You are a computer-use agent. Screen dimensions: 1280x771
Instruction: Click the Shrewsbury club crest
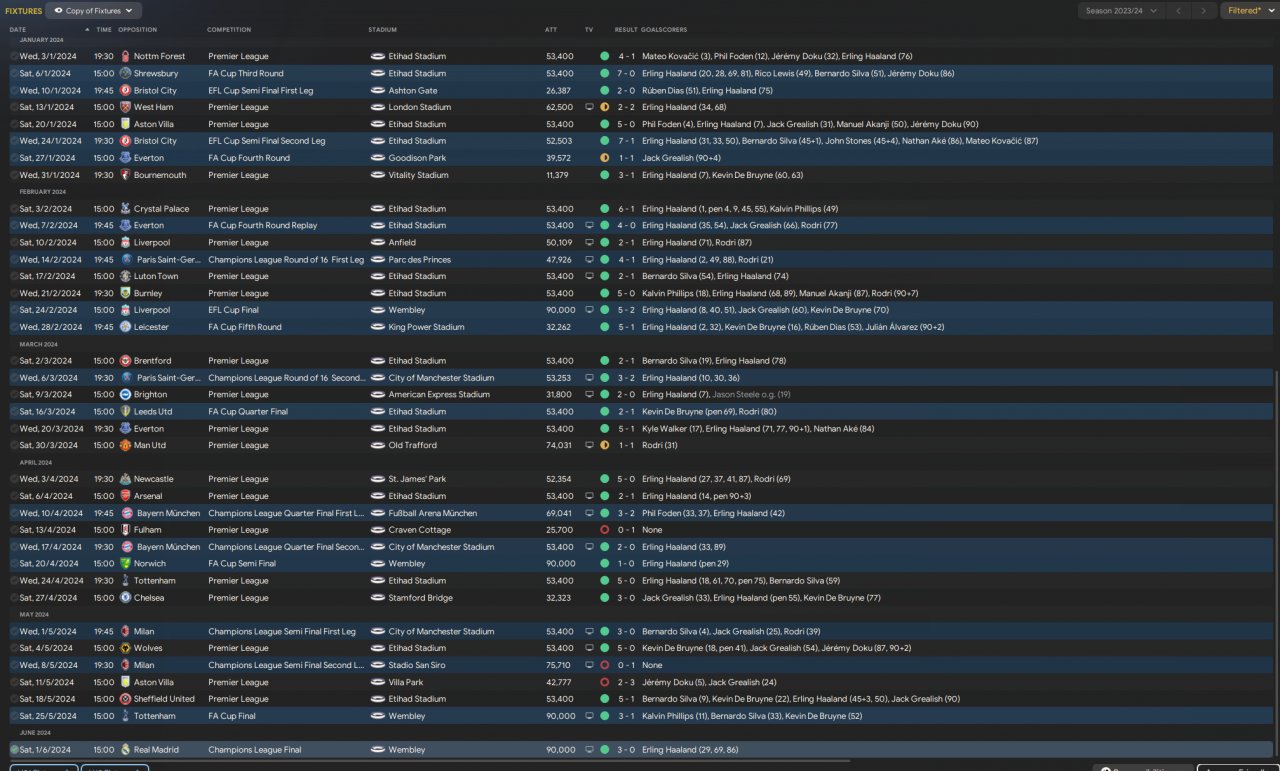pyautogui.click(x=125, y=74)
